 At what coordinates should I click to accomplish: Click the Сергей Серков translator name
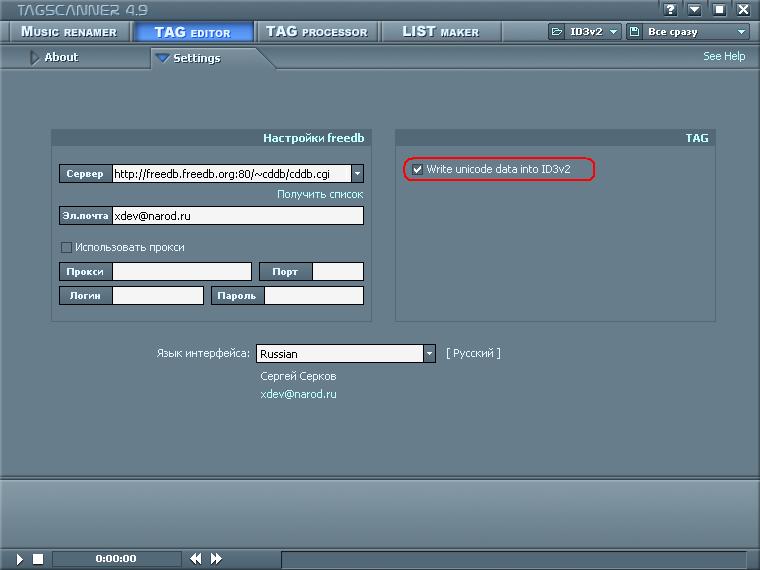pos(298,376)
